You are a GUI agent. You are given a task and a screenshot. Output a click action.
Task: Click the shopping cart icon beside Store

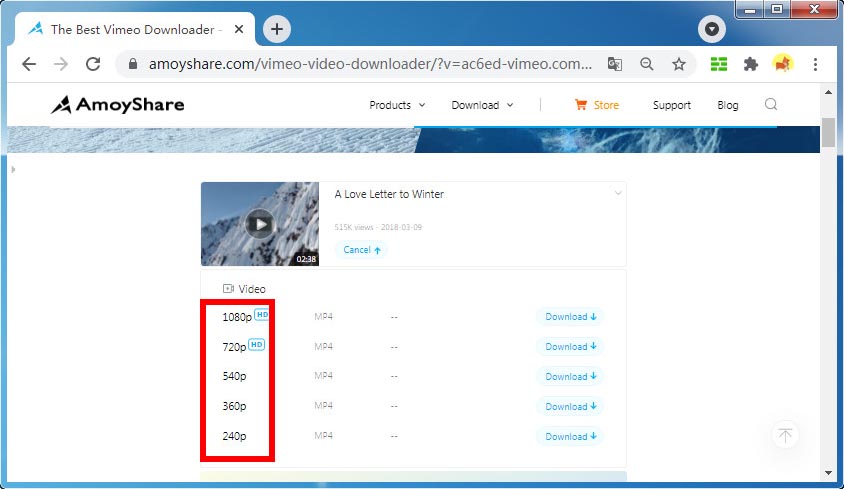581,104
